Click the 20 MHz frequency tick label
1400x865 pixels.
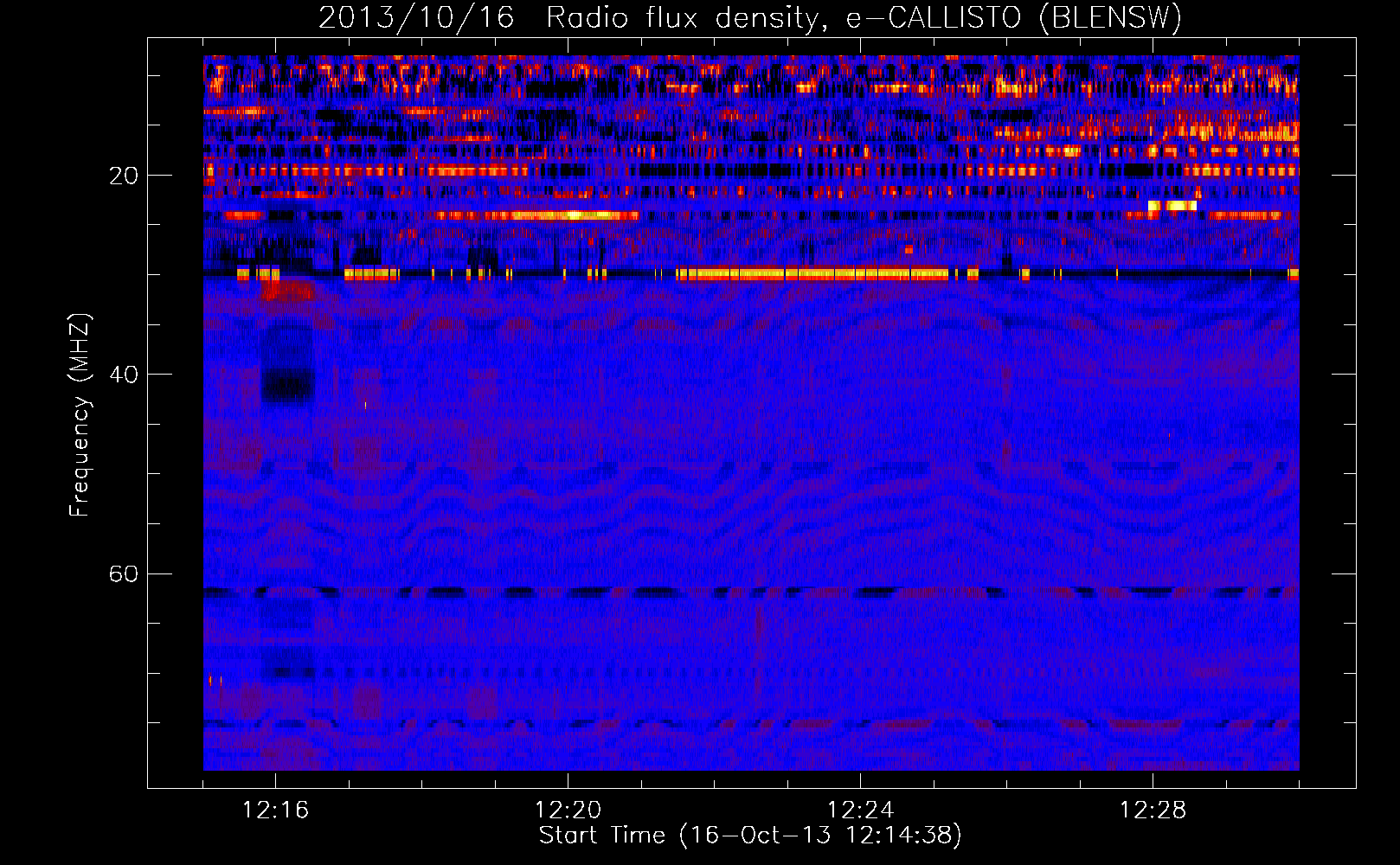[123, 176]
